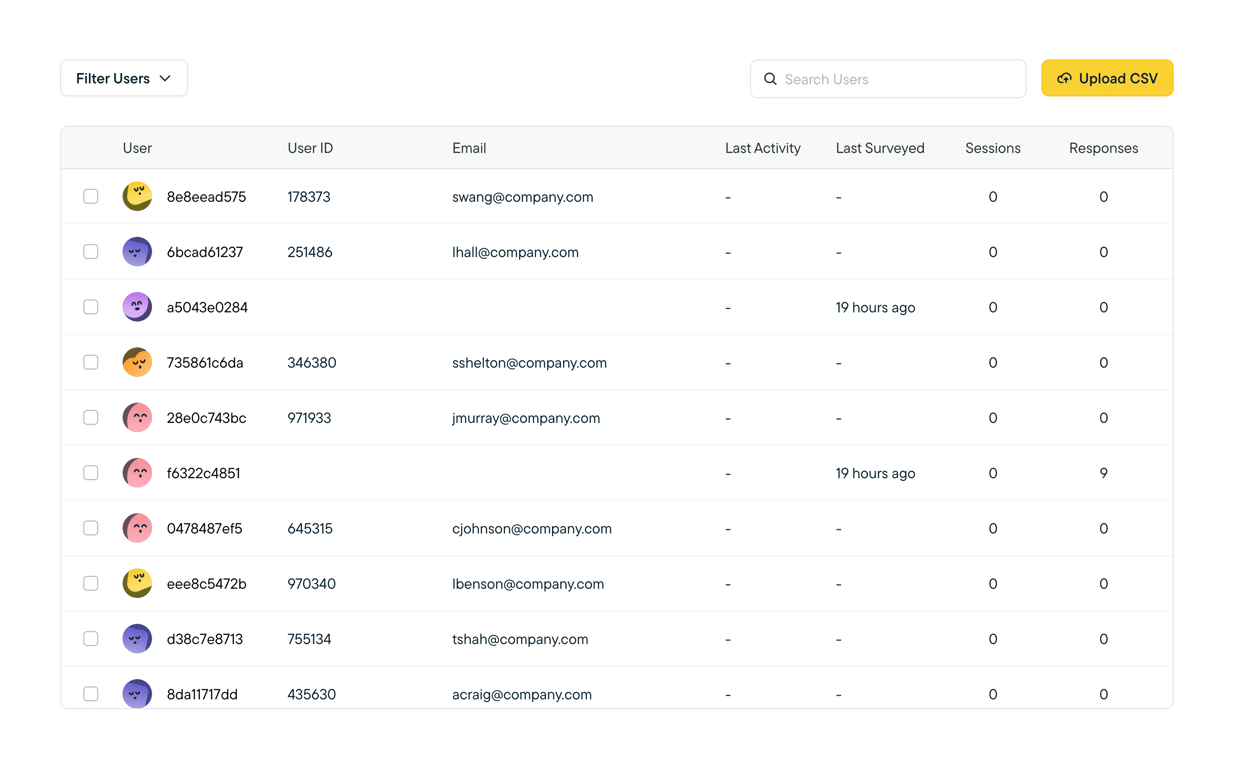The height and width of the screenshot is (768, 1234).
Task: Click the search magnifier icon
Action: pos(770,79)
